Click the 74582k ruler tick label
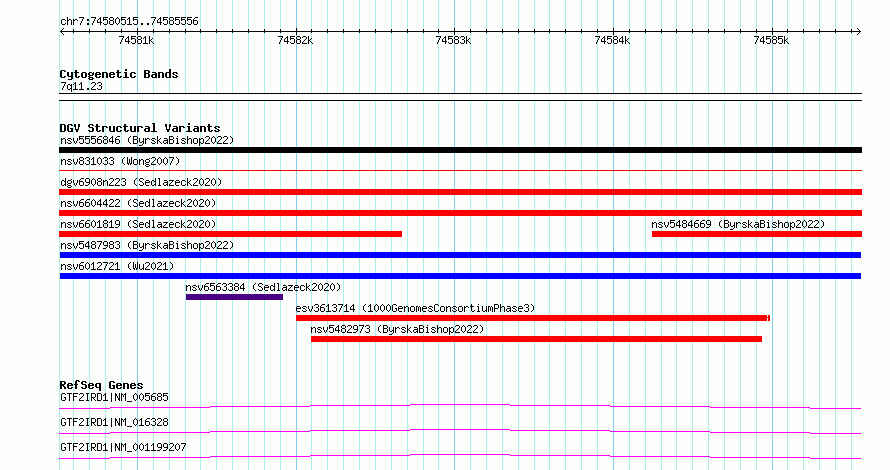The height and width of the screenshot is (470, 890). pos(295,40)
